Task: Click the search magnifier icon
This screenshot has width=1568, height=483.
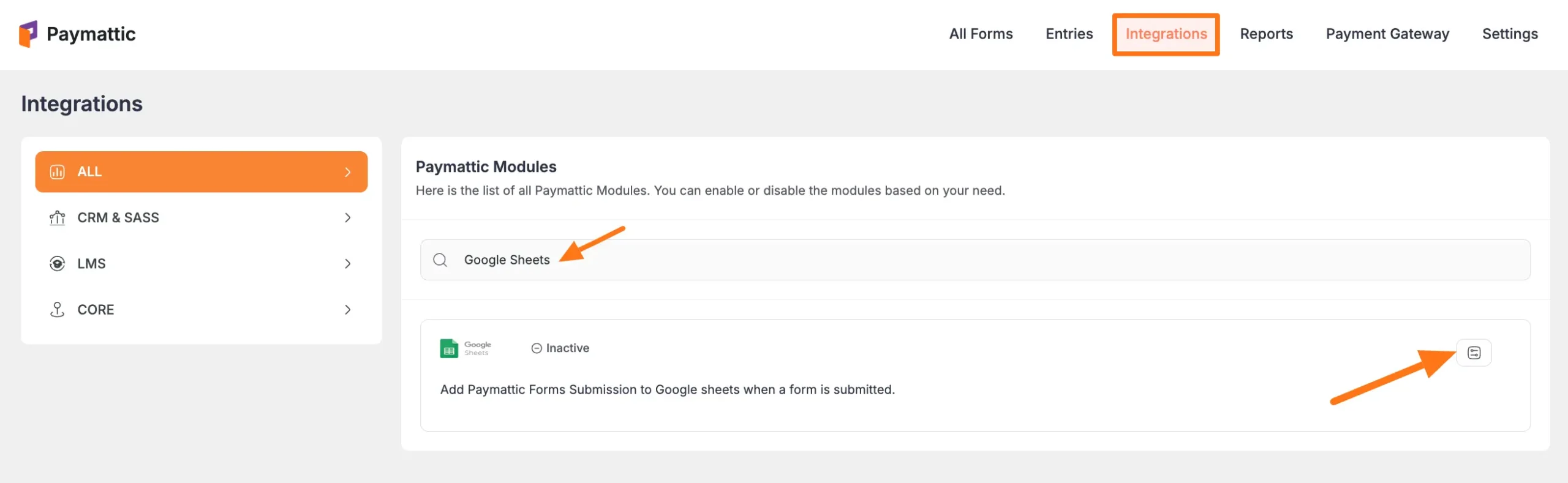Action: point(440,260)
